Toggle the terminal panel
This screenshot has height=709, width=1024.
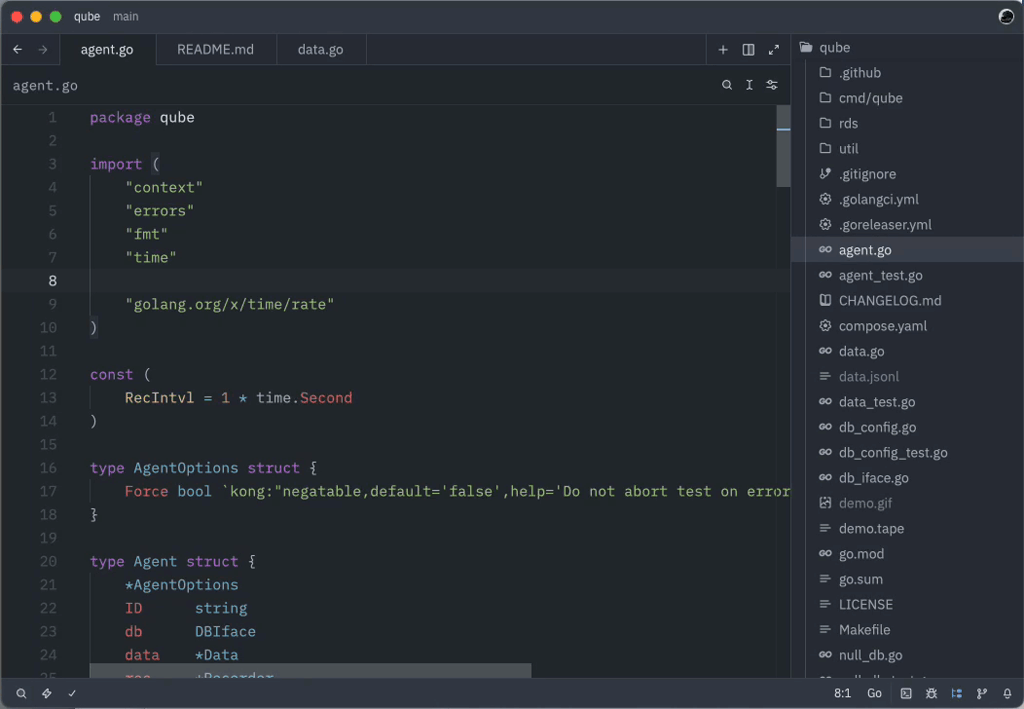(906, 693)
